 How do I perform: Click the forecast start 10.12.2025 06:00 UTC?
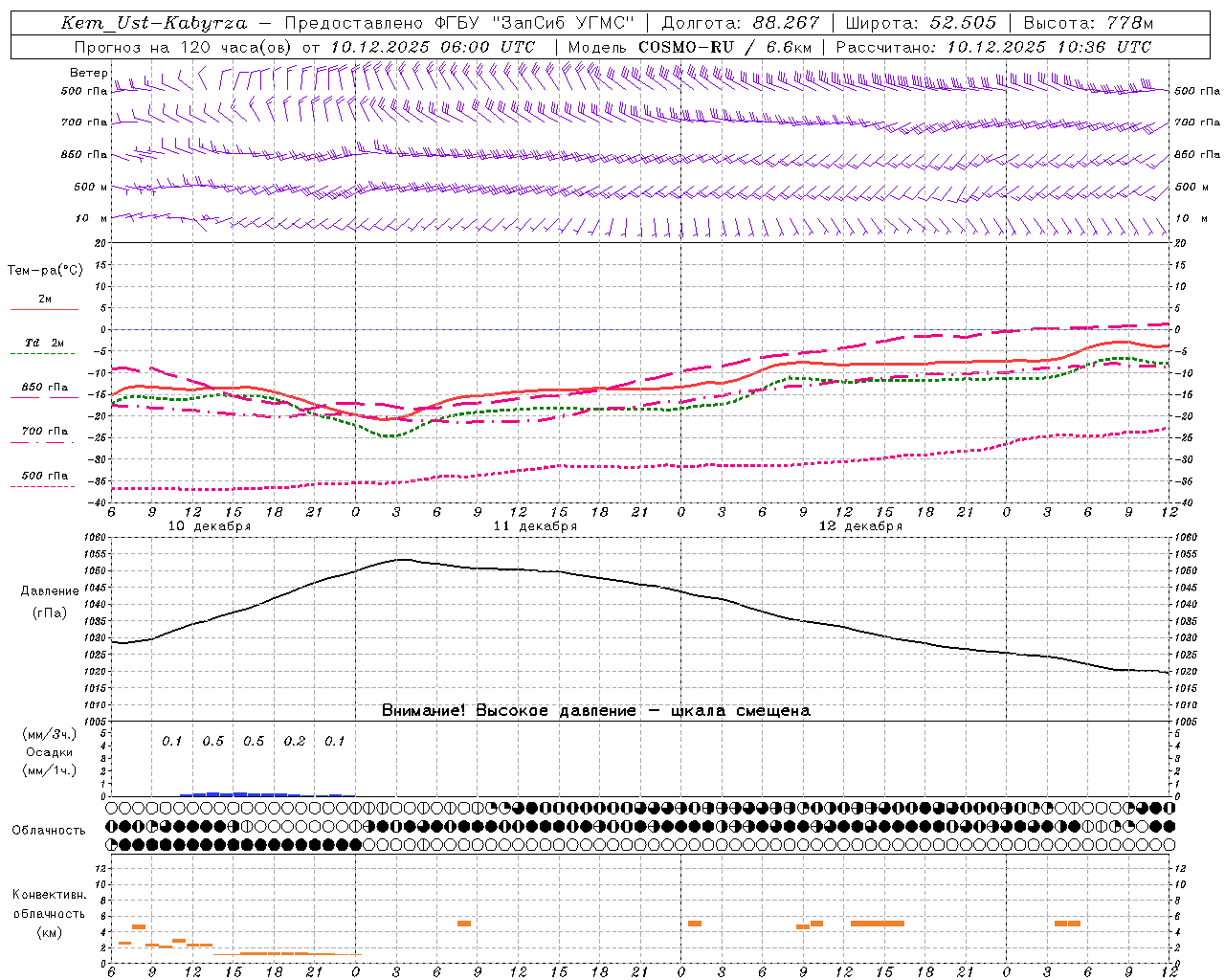coord(433,47)
